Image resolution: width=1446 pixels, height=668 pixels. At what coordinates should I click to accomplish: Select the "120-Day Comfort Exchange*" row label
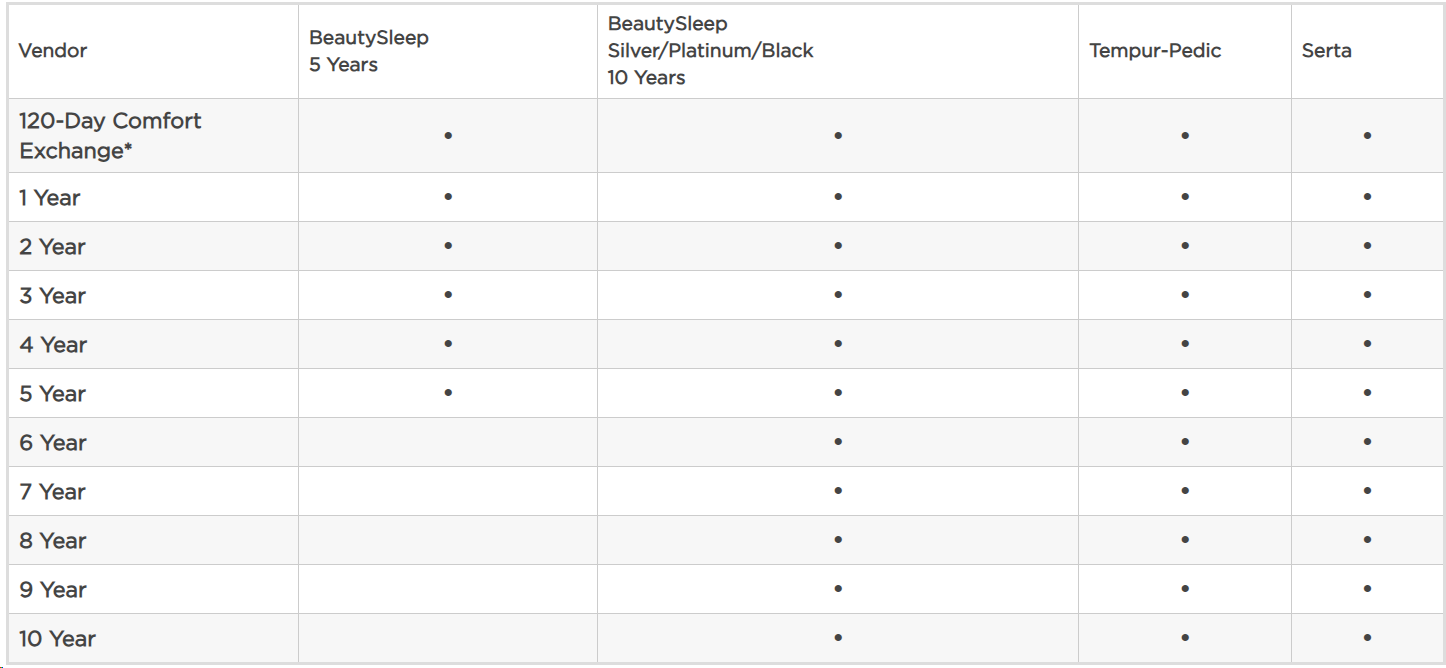coord(110,136)
